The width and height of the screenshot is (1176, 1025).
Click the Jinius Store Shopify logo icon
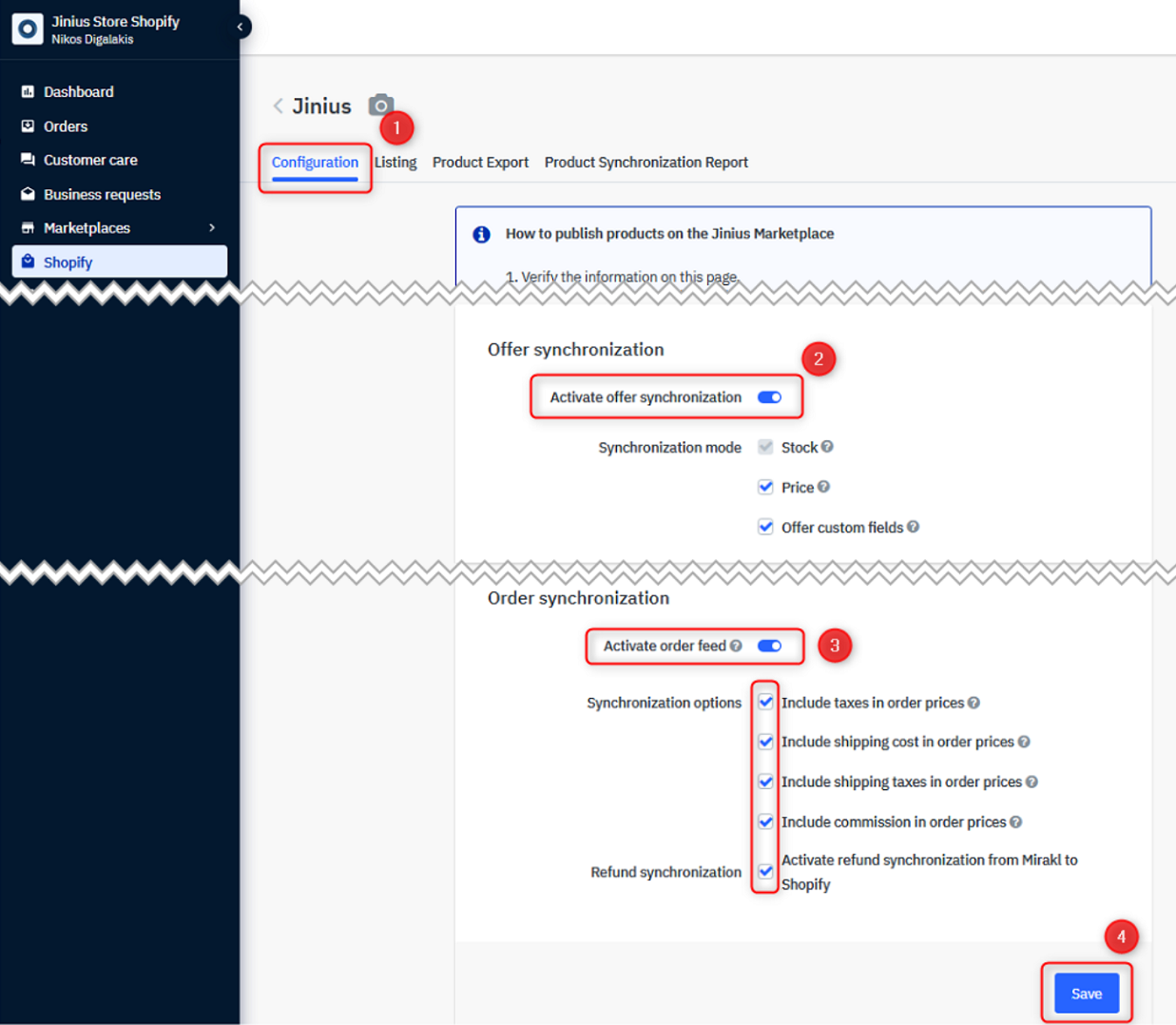28,29
